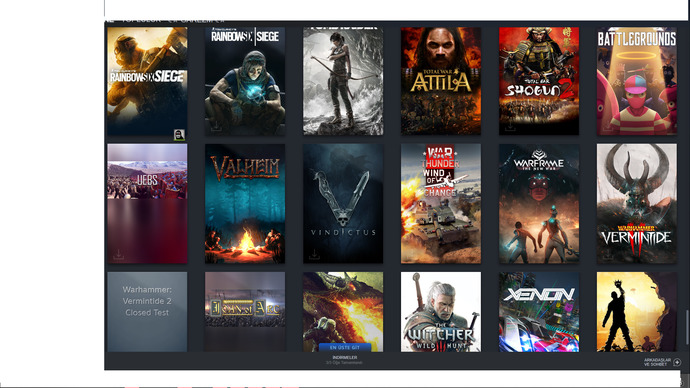The height and width of the screenshot is (388, 690).
Task: Open Rainbow Six Siege cover with hooded operator
Action: click(x=245, y=81)
